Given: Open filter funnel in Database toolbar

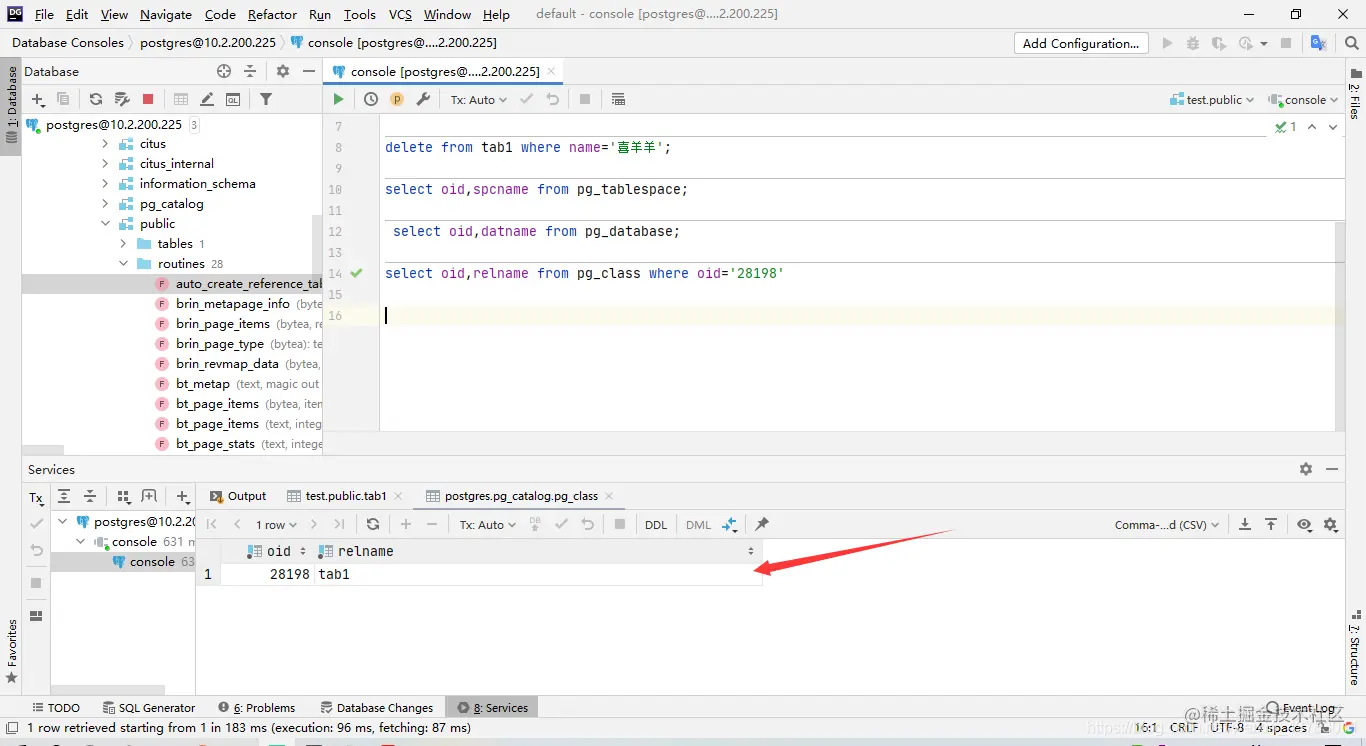Looking at the screenshot, I should [x=266, y=99].
